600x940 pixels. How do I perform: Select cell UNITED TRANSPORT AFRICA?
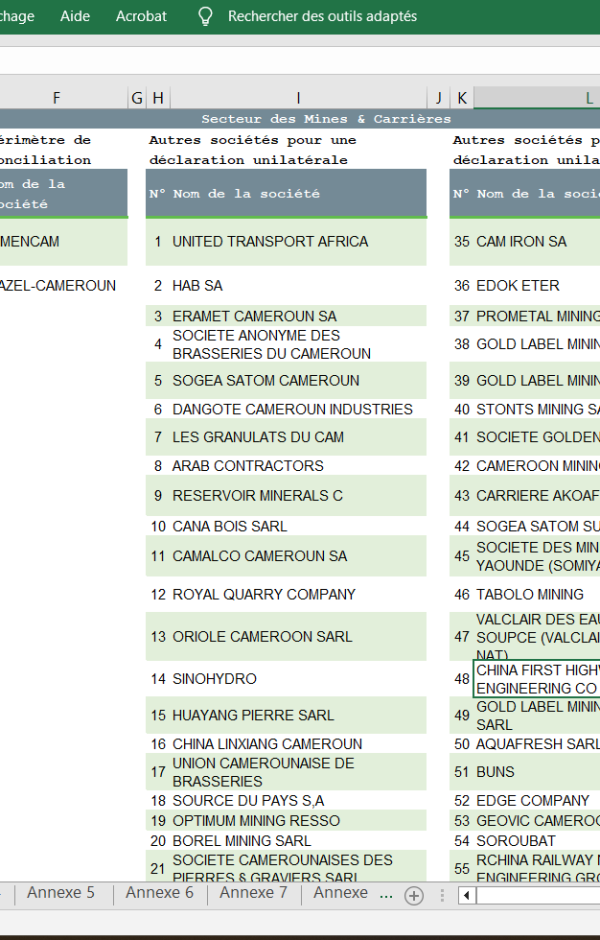[x=299, y=242]
